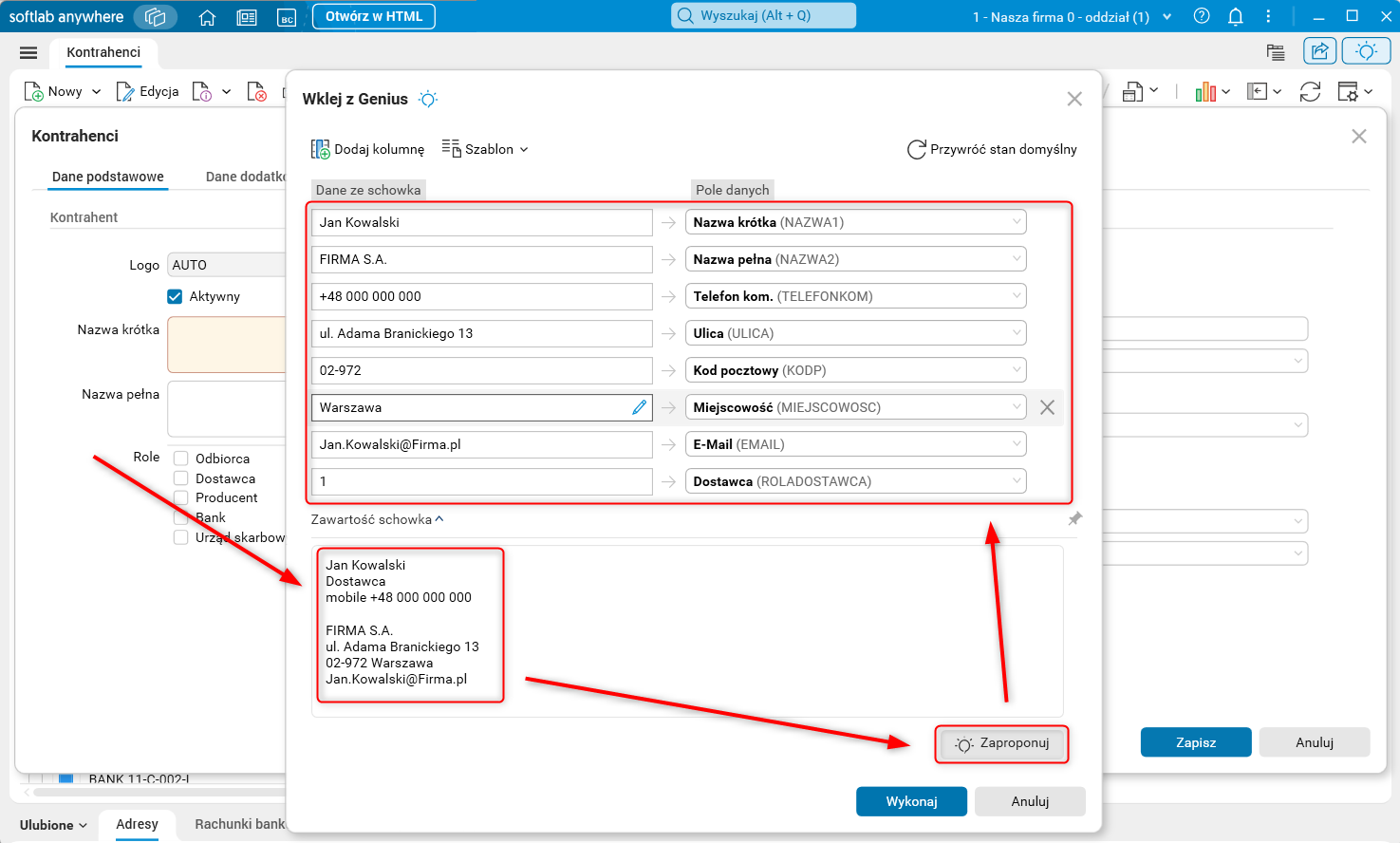Click the edit pencil icon in the Warszawa field
Viewport: 1400px width, 843px height.
[x=640, y=407]
